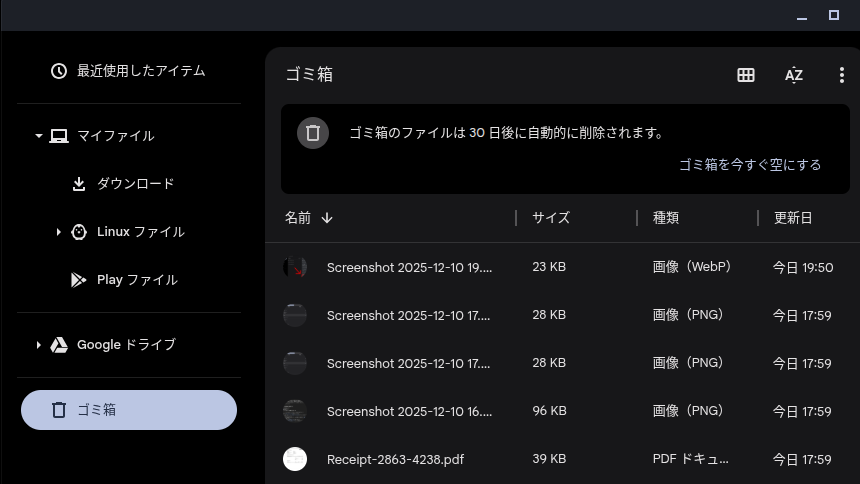This screenshot has height=484, width=860.
Task: Click the trash can icon in the ゴミ箱 sidebar item
Action: pyautogui.click(x=59, y=410)
